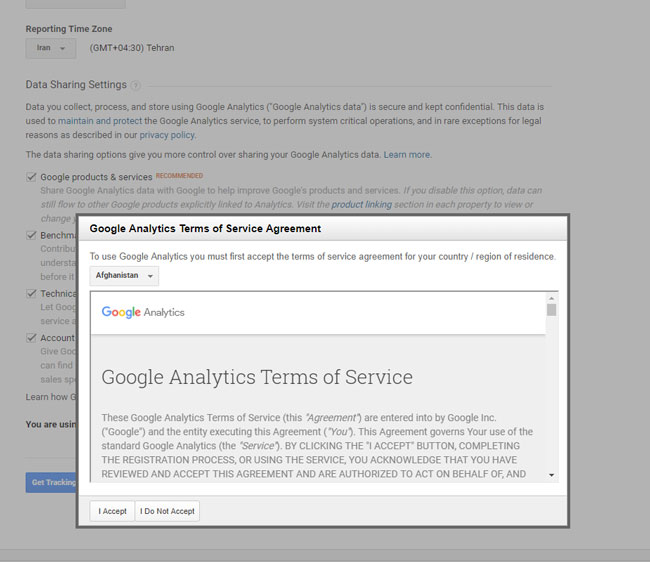Click the (GMT+04:30) Tehran time zone text
Screen dimensions: 650x562
132,48
